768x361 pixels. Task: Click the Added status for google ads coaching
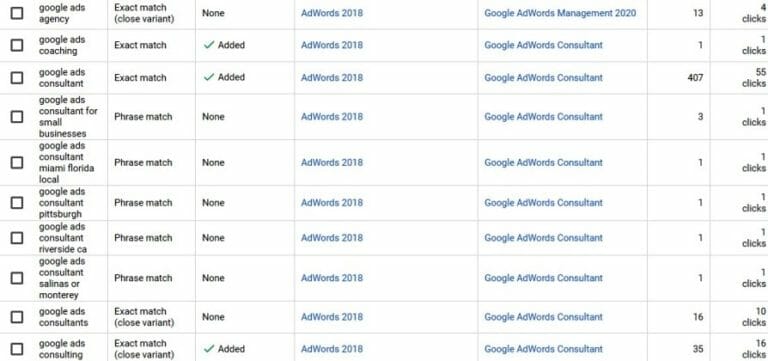[224, 45]
